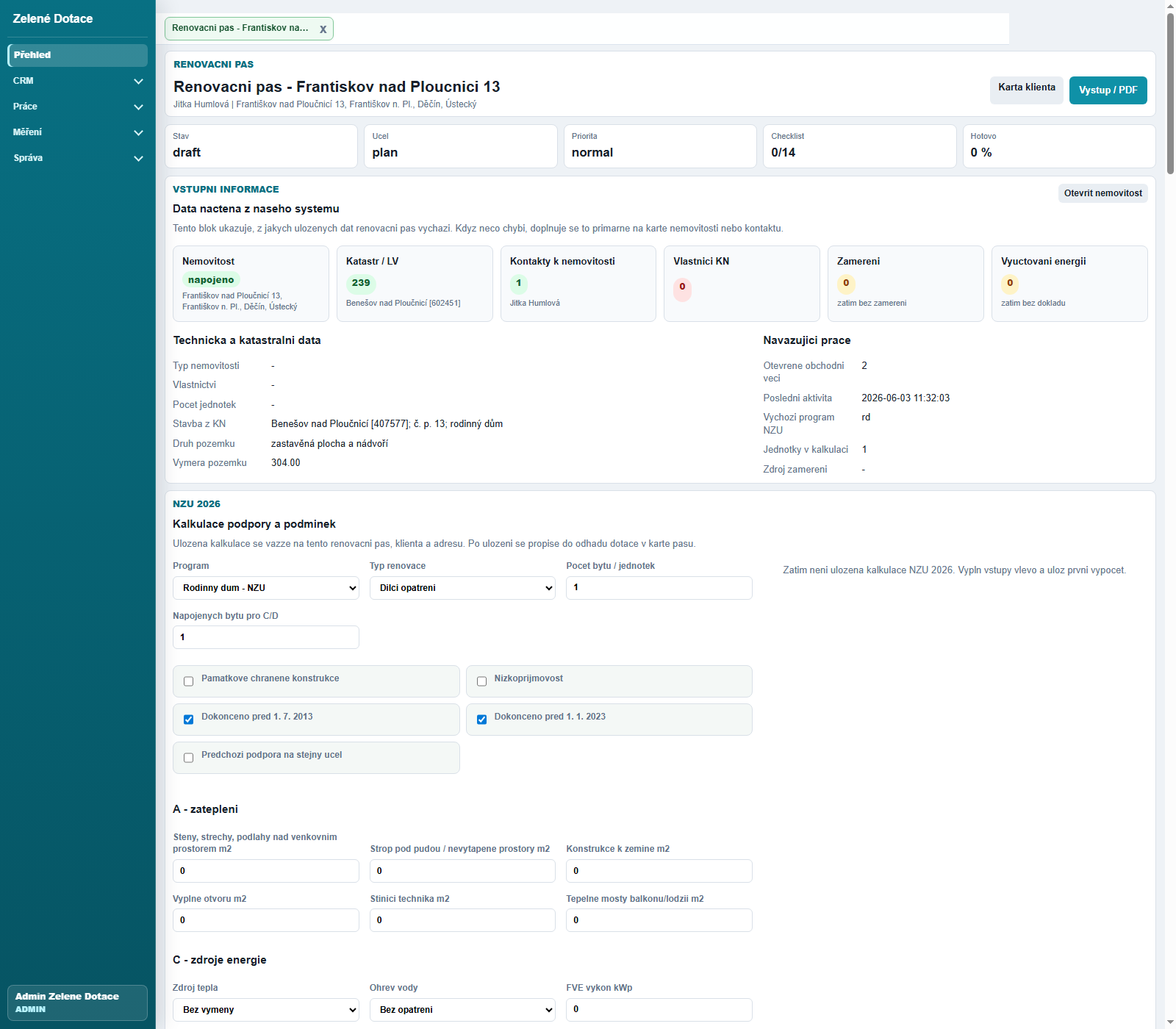Click the Nemovitost card napojeno badge
The height and width of the screenshot is (1029, 1176).
(211, 280)
